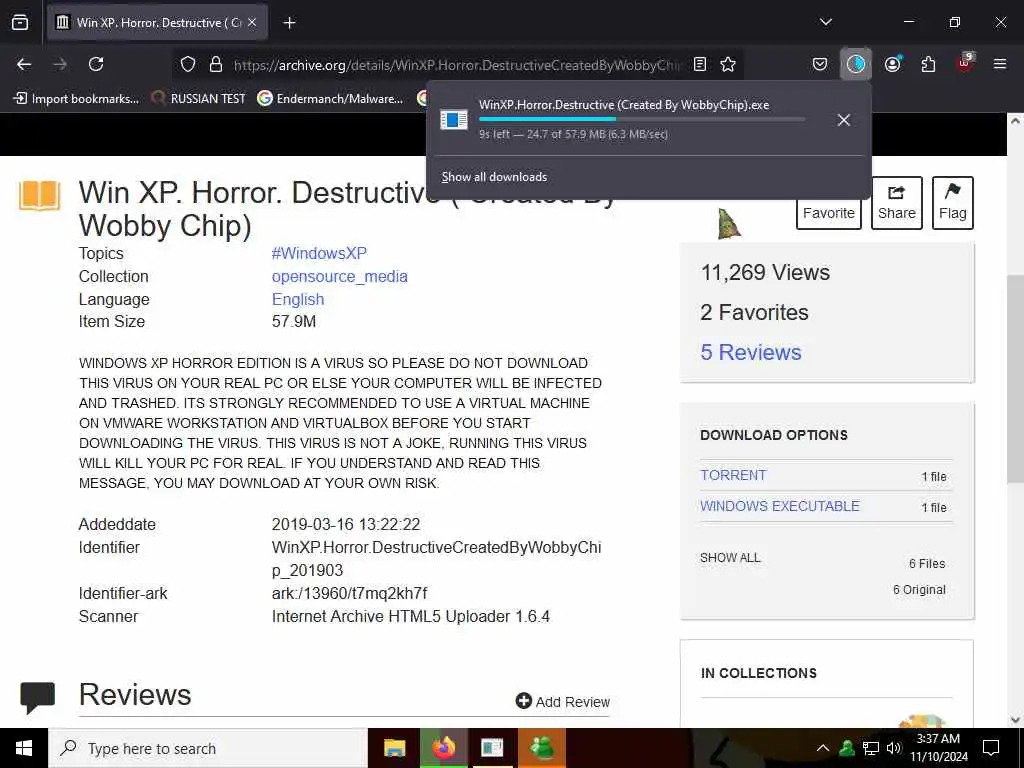Select WINDOWS EXECUTABLE download option
This screenshot has height=768, width=1024.
click(x=780, y=506)
